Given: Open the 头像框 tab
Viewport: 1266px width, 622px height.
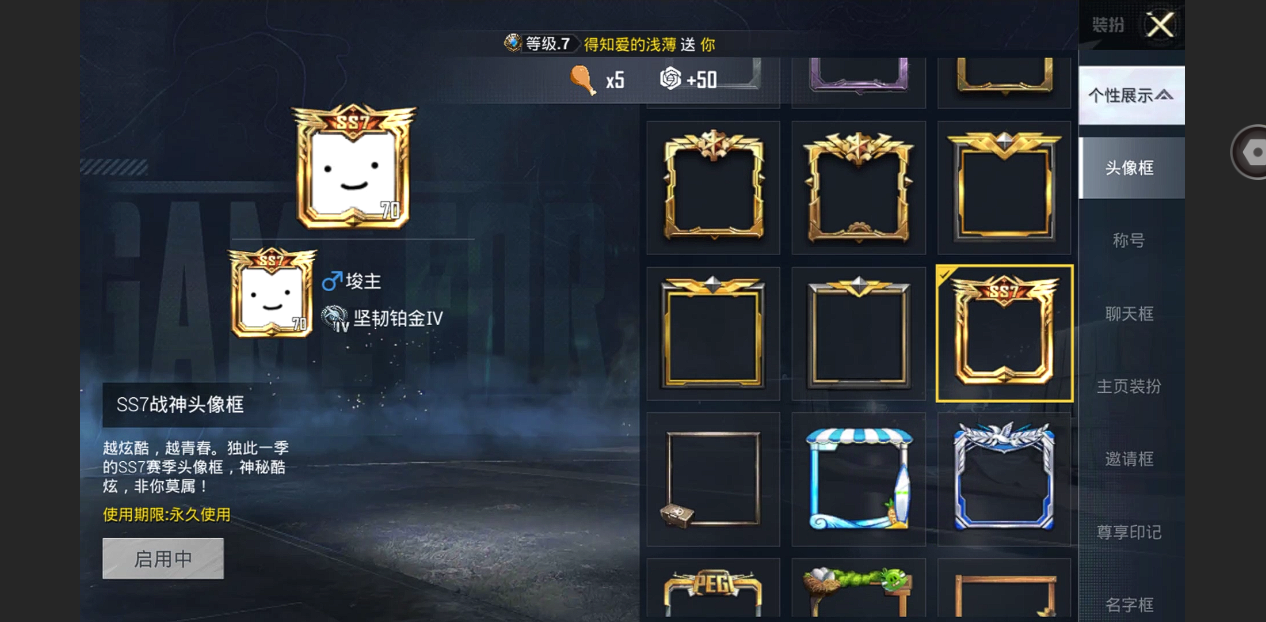Looking at the screenshot, I should 1131,168.
